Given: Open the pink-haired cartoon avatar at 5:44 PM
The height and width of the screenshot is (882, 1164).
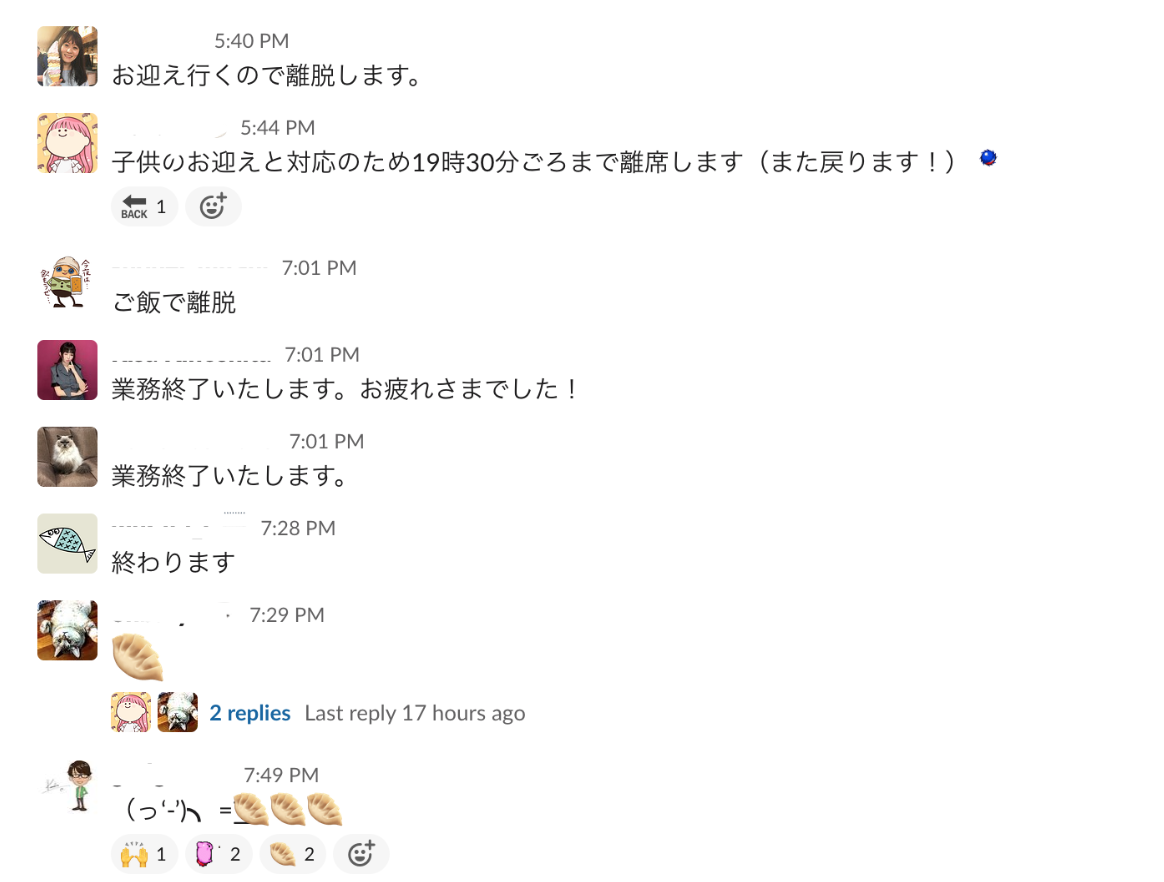Looking at the screenshot, I should [68, 143].
